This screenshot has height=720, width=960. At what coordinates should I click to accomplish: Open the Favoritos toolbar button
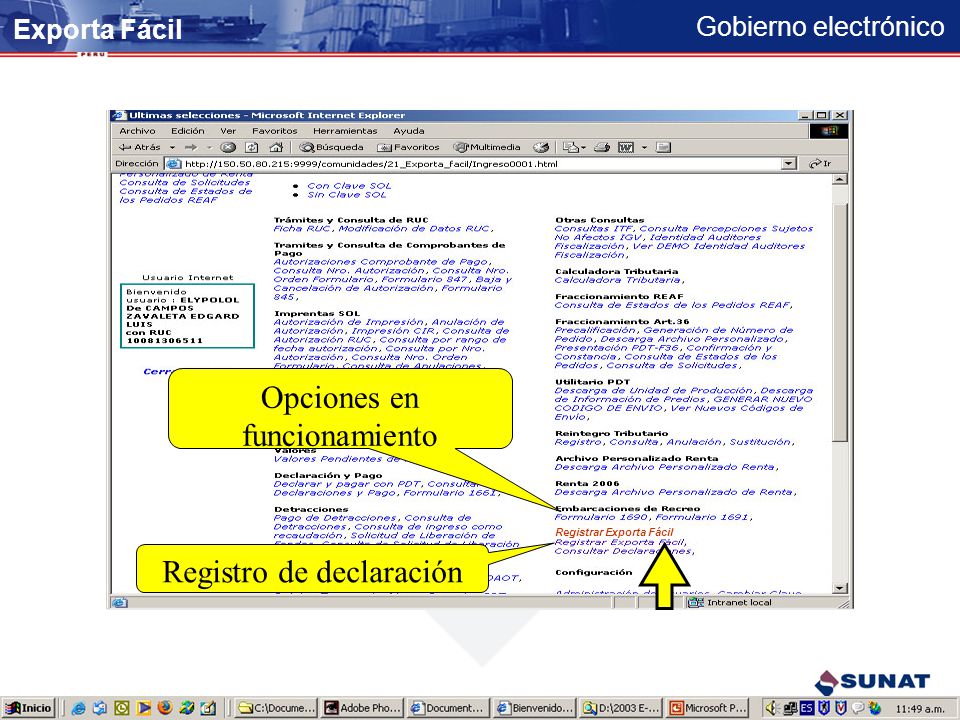coord(408,148)
